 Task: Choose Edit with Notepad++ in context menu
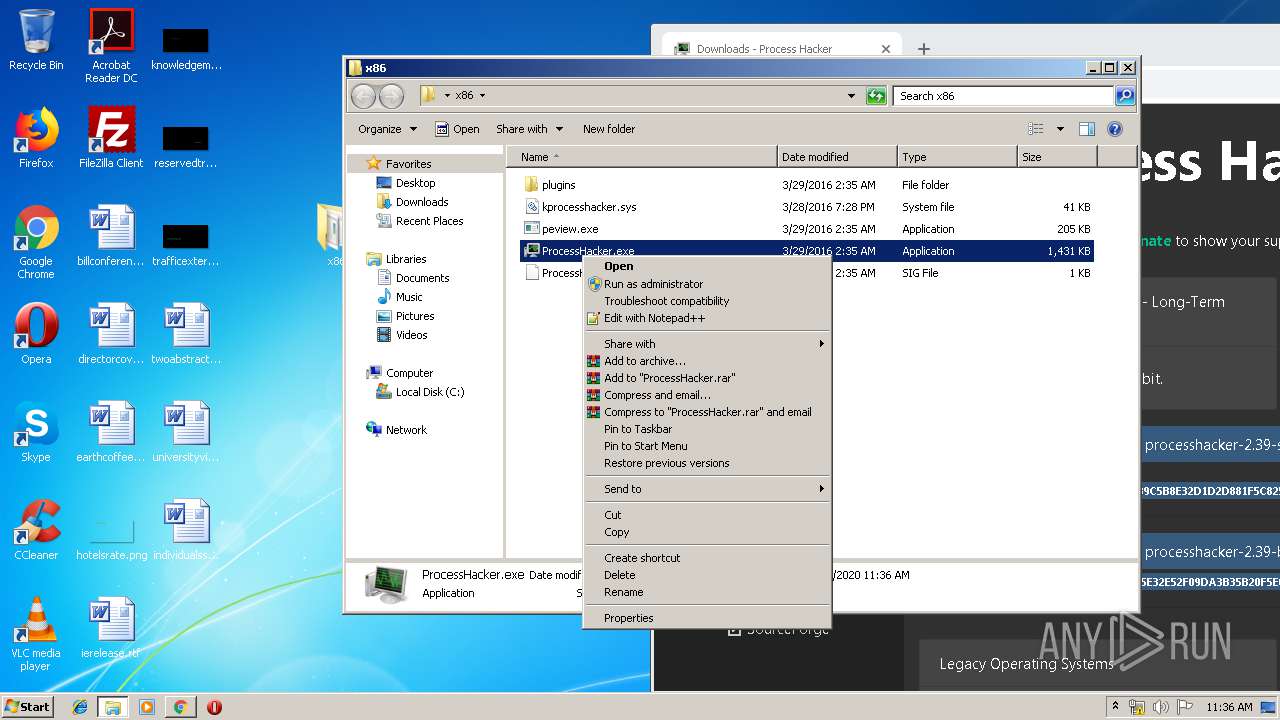tap(706, 318)
